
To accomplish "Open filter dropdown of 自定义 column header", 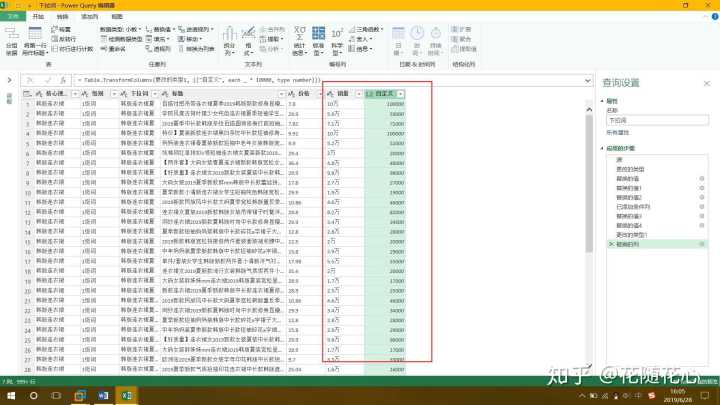I will click(401, 94).
